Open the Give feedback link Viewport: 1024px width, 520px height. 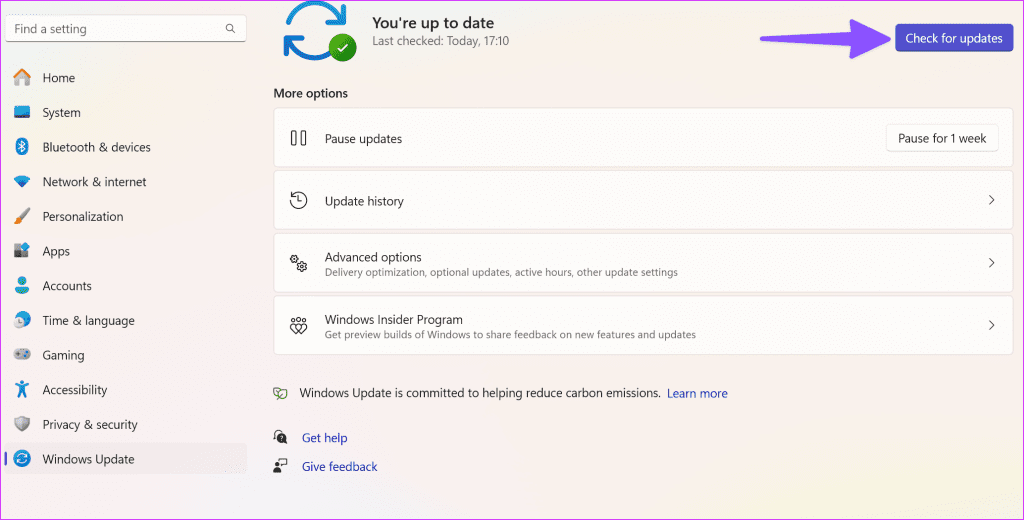click(340, 466)
